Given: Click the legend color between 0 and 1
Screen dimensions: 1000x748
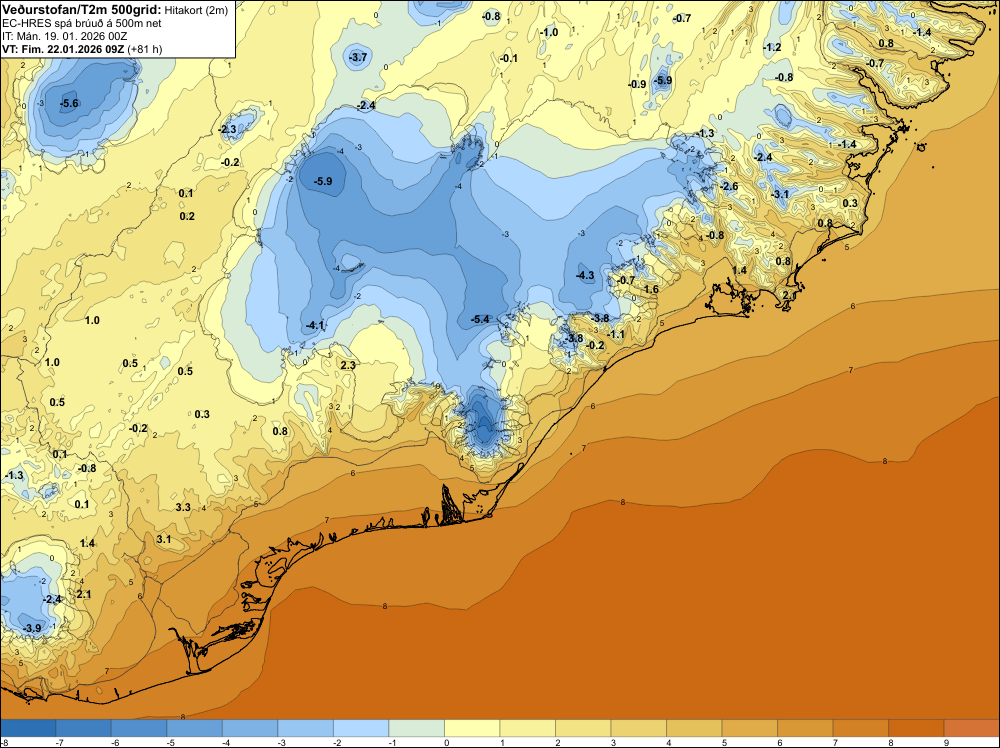Looking at the screenshot, I should (472, 728).
